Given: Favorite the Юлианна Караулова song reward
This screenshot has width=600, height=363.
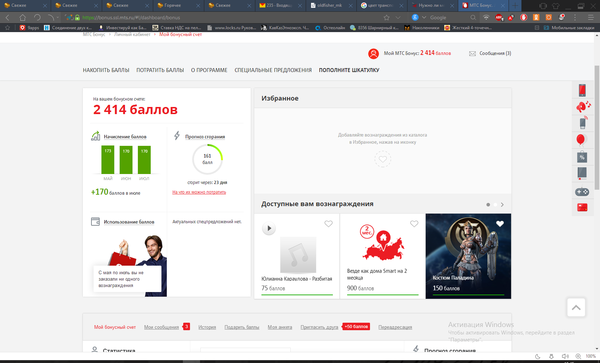Looking at the screenshot, I should tap(328, 224).
